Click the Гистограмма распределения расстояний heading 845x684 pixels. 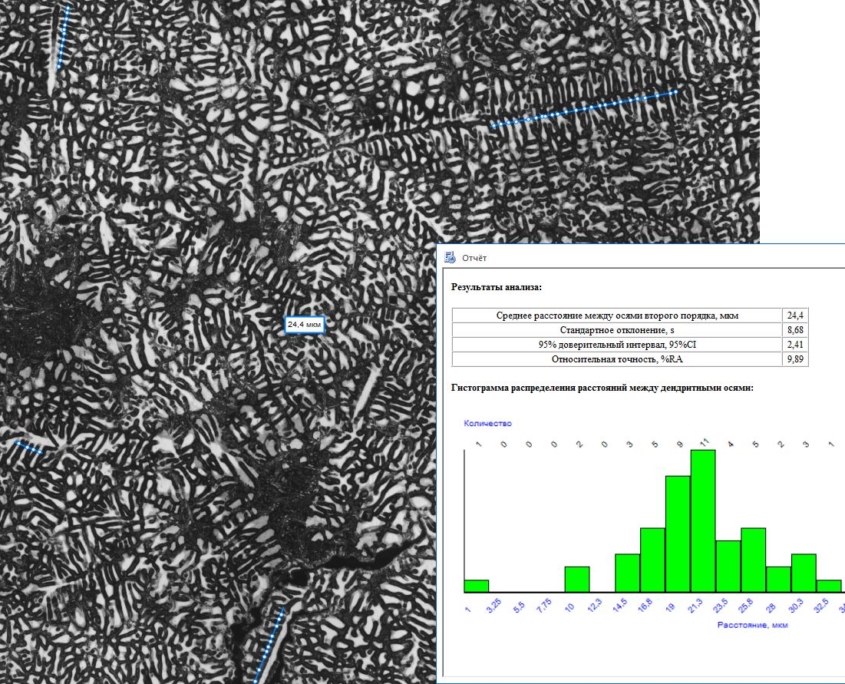coord(602,388)
